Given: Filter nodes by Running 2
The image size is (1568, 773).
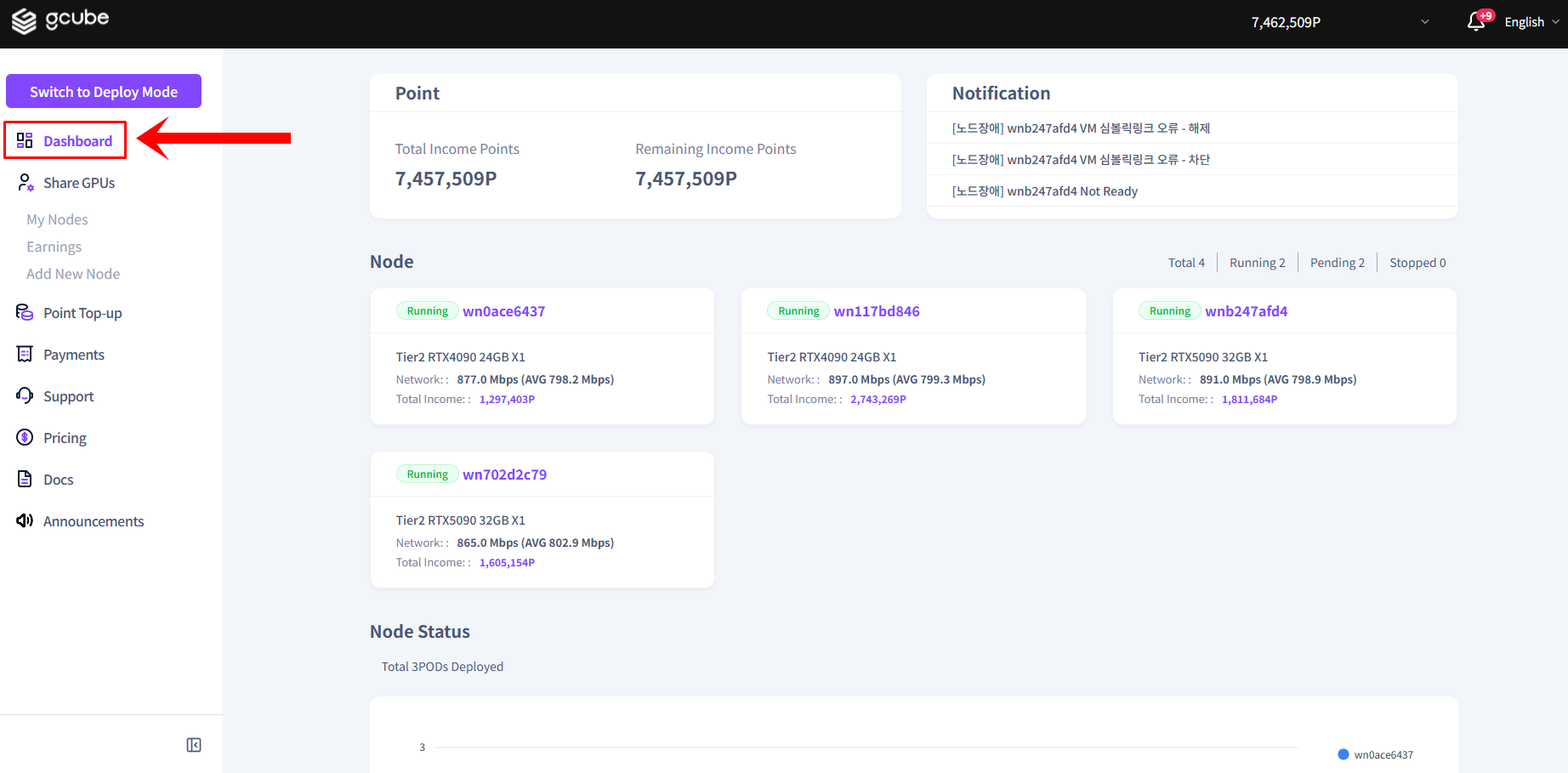Looking at the screenshot, I should tap(1257, 263).
